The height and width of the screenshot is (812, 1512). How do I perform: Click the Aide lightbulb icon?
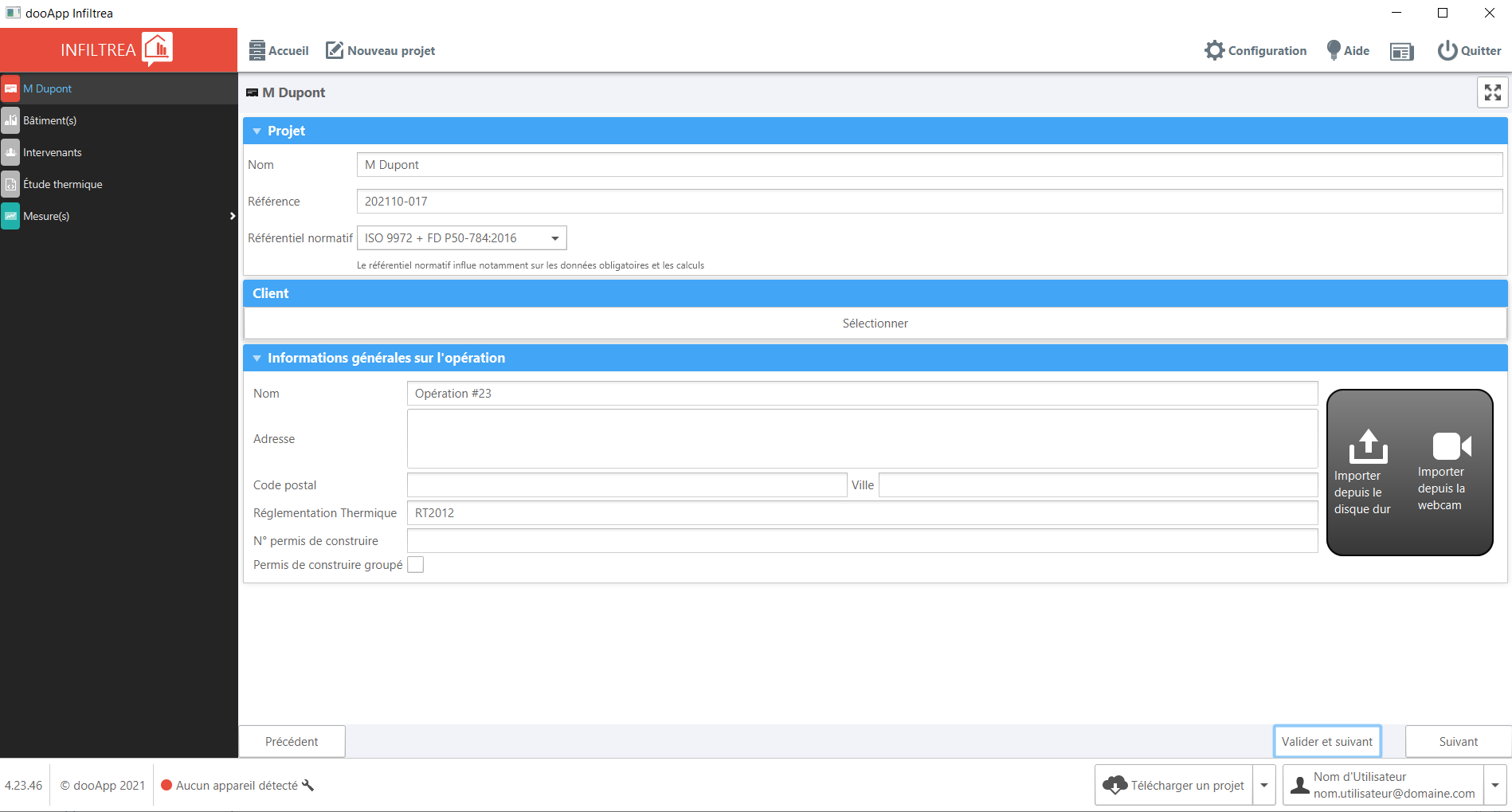tap(1334, 50)
